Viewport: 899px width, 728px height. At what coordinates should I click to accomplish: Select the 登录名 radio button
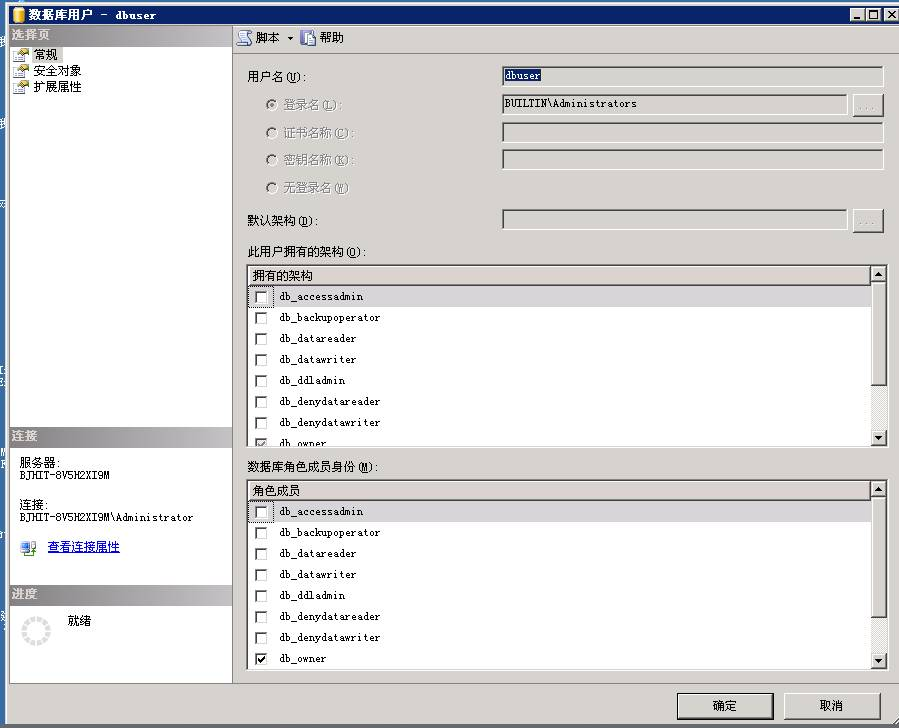point(272,105)
